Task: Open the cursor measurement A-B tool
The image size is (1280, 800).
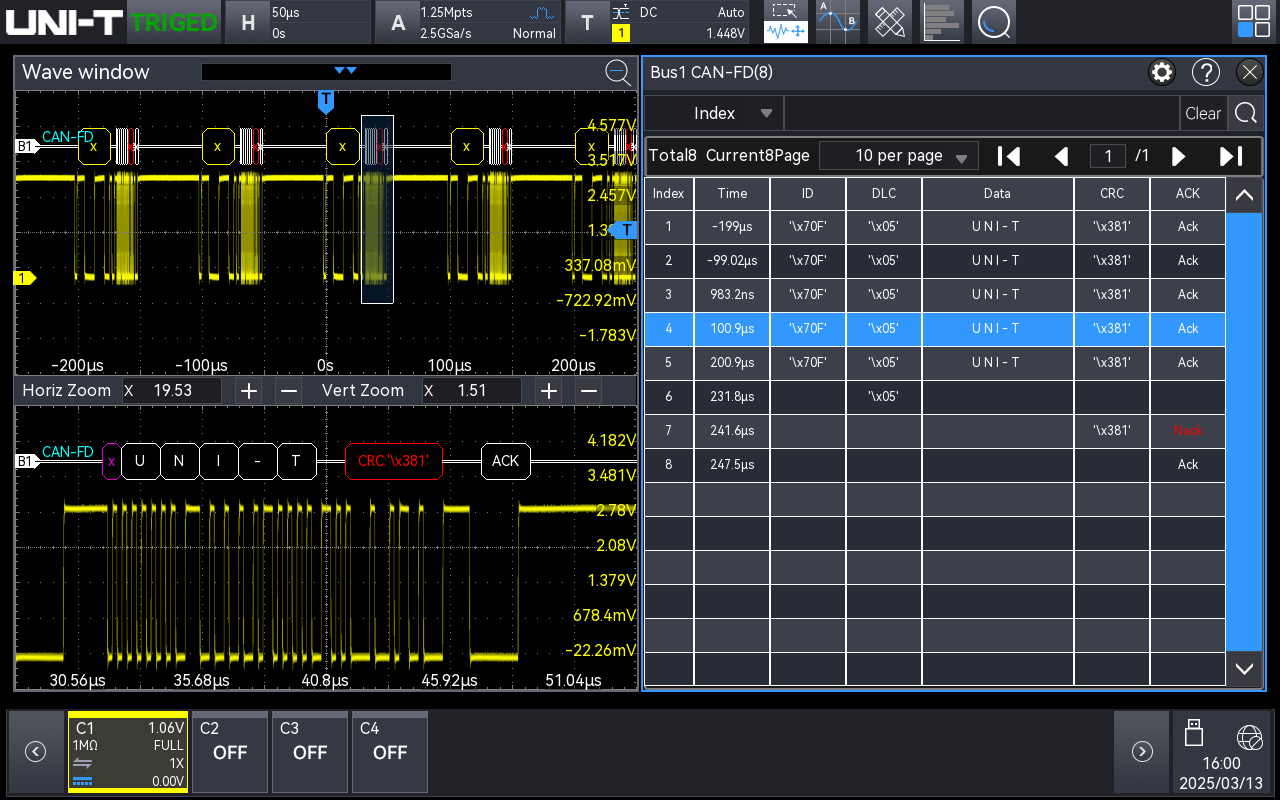Action: (x=837, y=22)
